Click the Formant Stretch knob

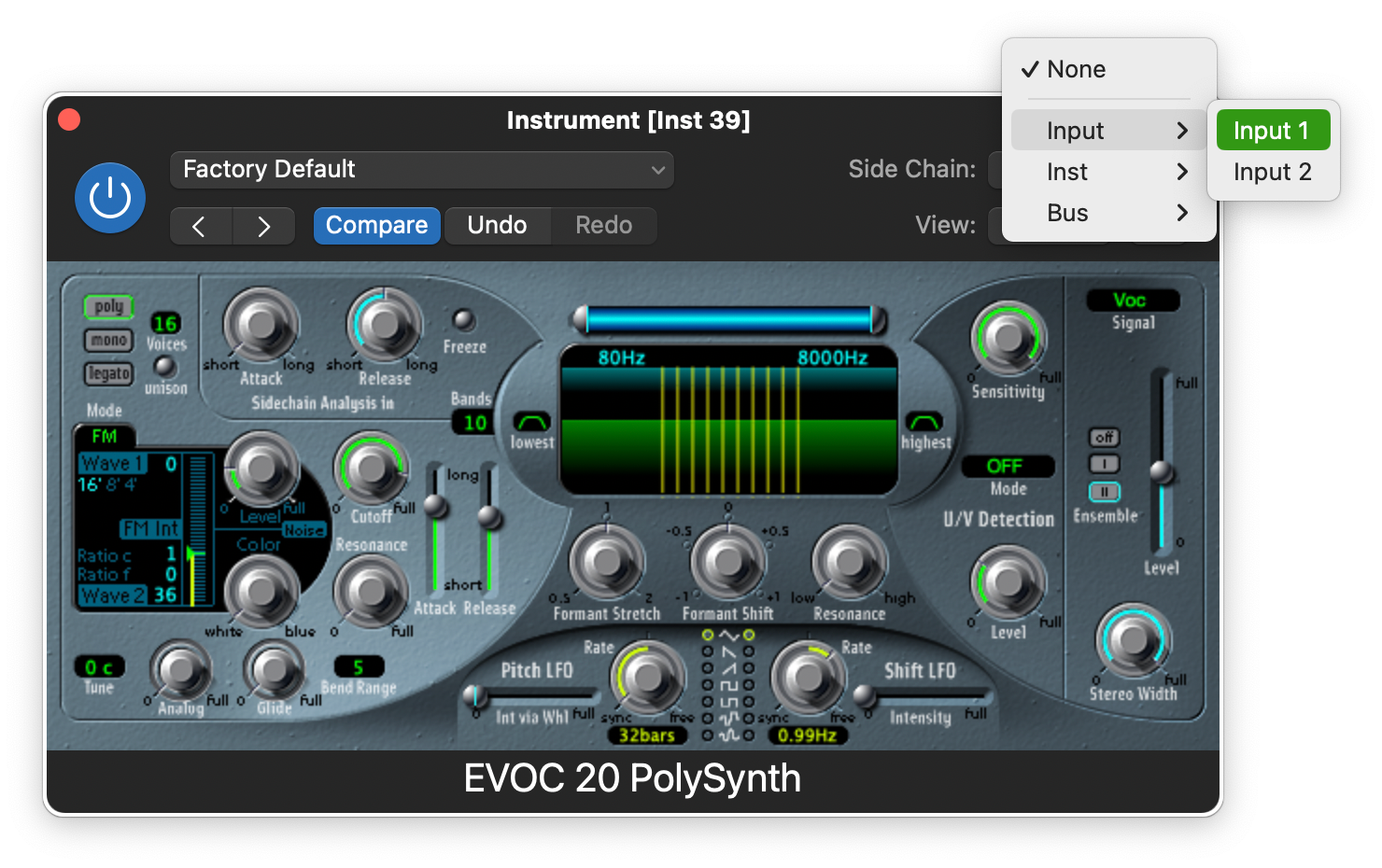click(606, 562)
